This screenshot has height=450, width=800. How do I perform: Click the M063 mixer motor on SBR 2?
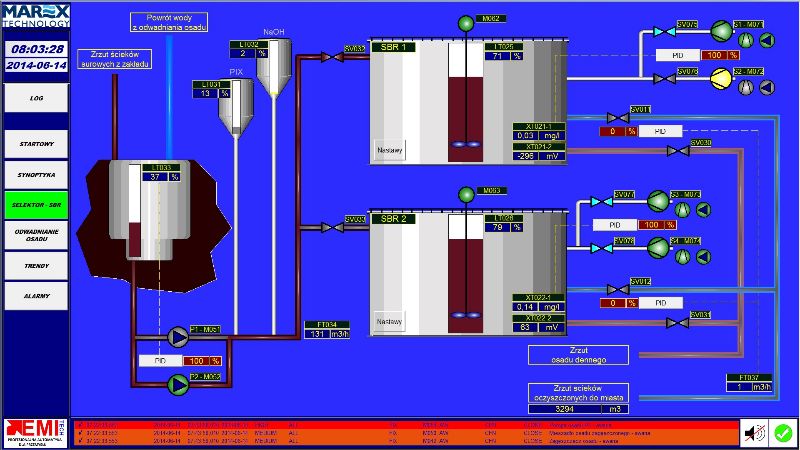(x=464, y=194)
